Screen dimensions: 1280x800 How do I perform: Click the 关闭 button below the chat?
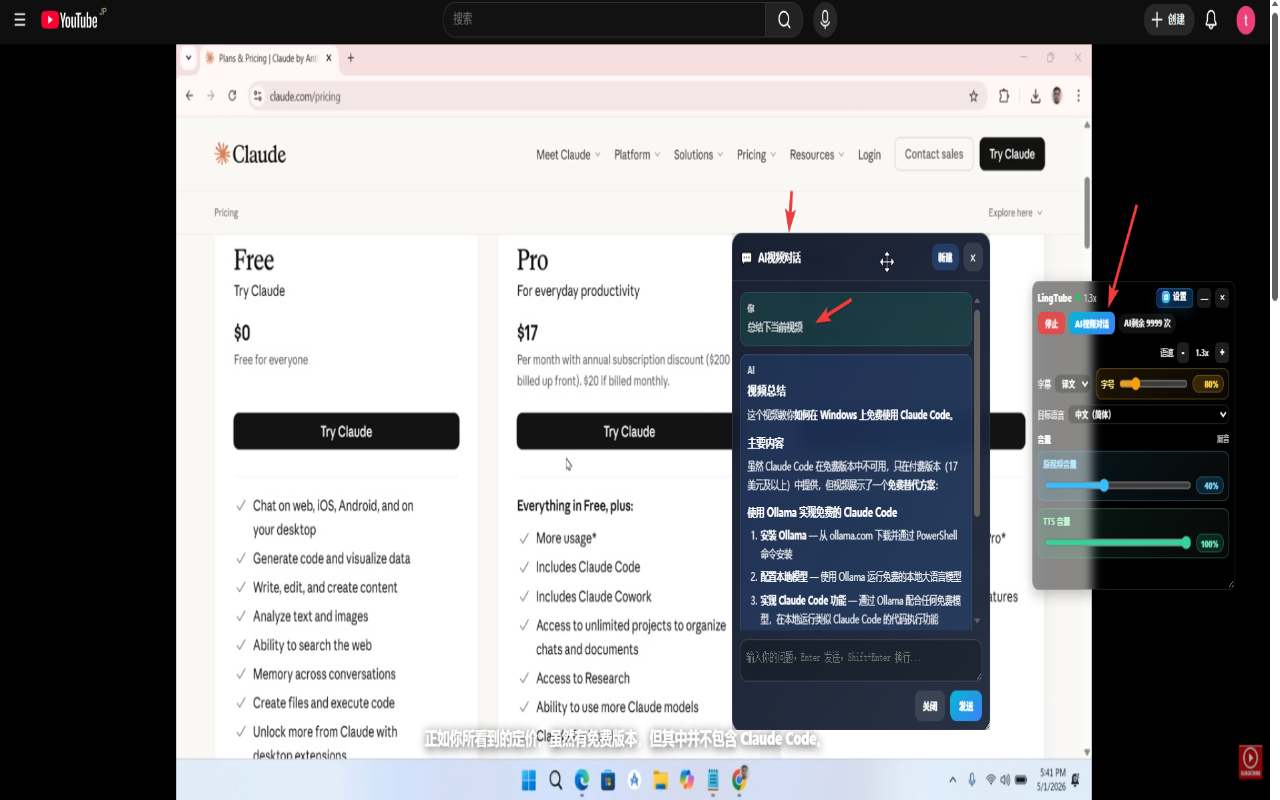930,706
